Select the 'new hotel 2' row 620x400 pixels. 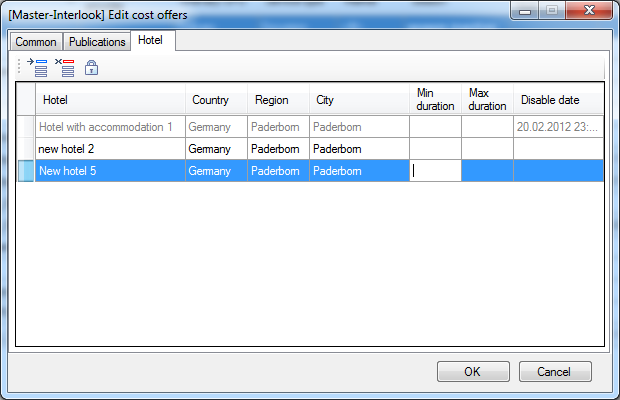pyautogui.click(x=110, y=149)
